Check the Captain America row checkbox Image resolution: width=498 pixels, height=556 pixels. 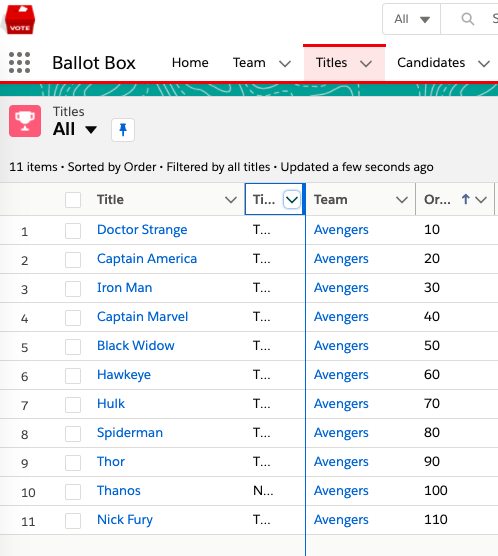(73, 260)
